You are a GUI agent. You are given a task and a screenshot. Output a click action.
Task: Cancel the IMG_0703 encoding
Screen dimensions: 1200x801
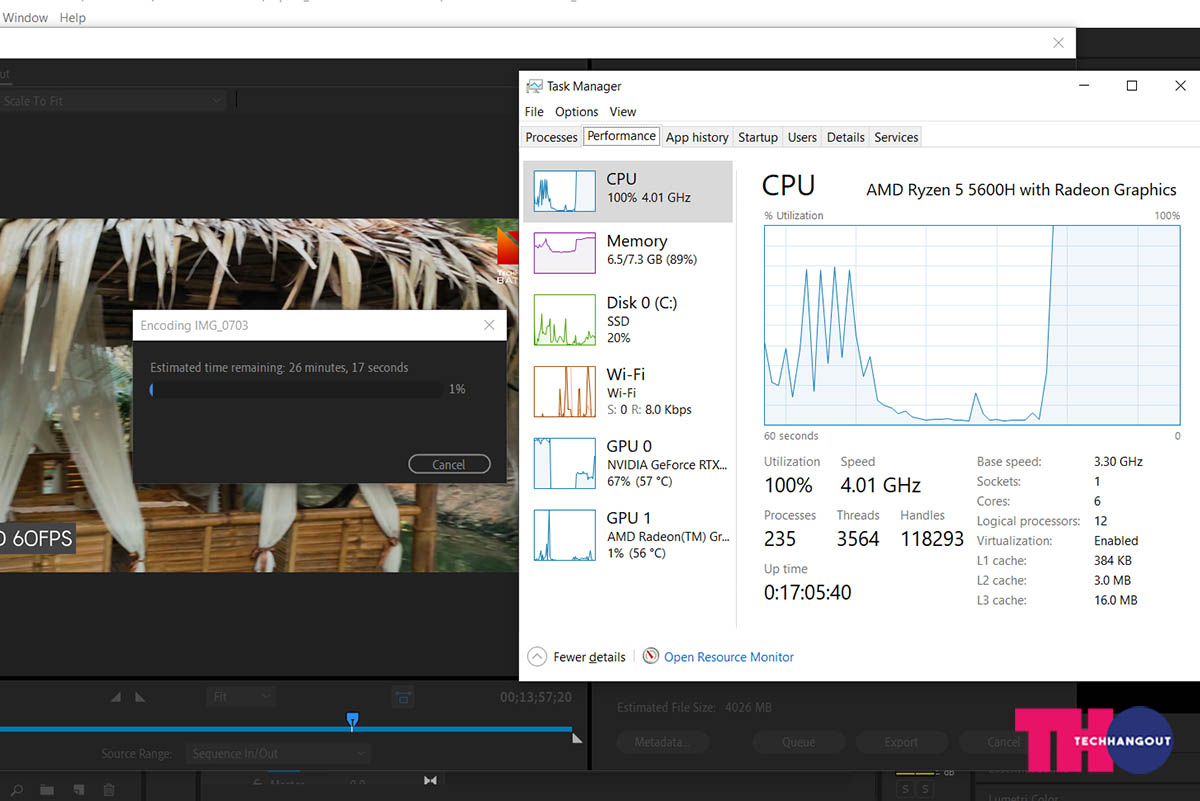click(449, 464)
